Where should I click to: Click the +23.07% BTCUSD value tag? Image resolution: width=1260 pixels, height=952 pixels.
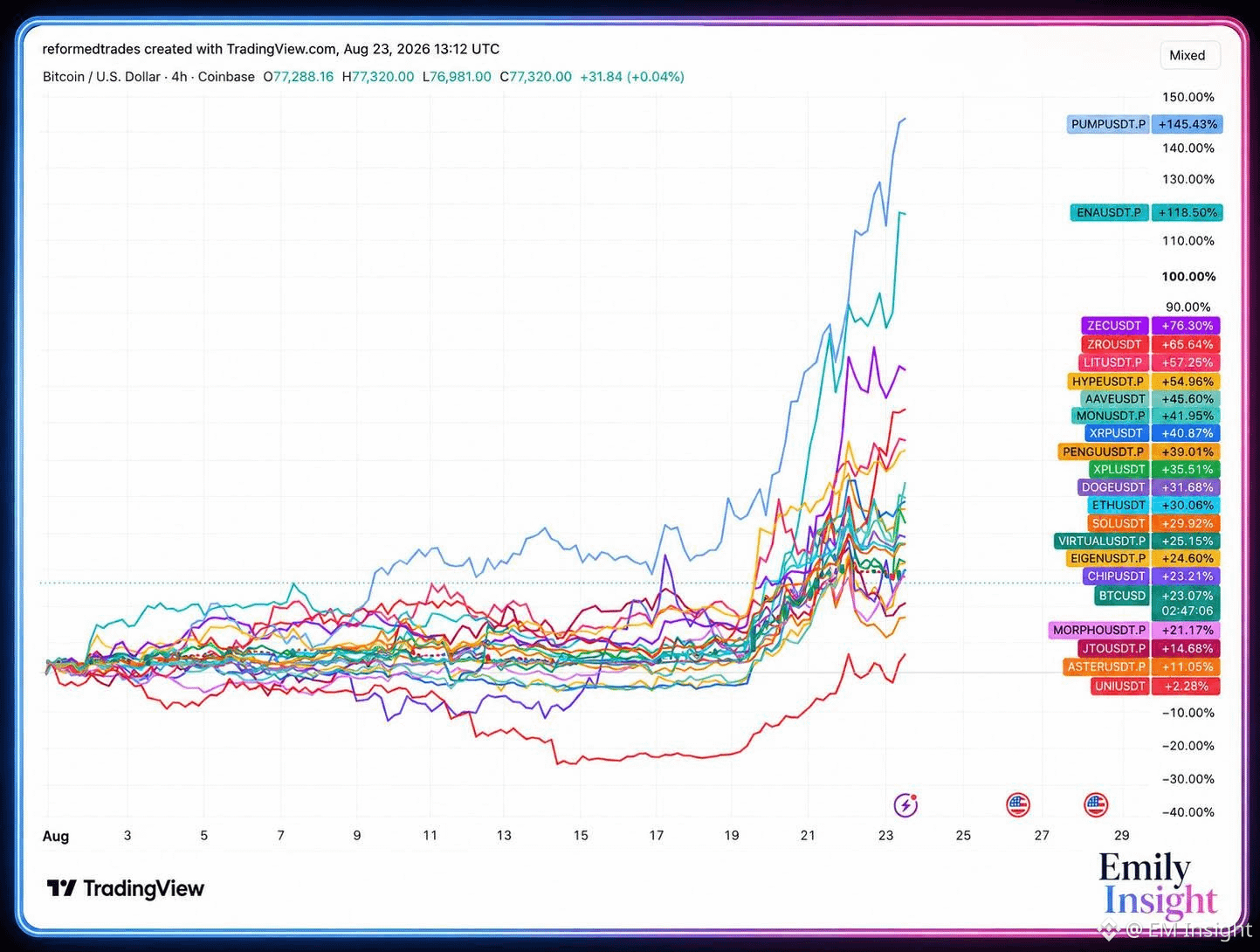click(1187, 596)
